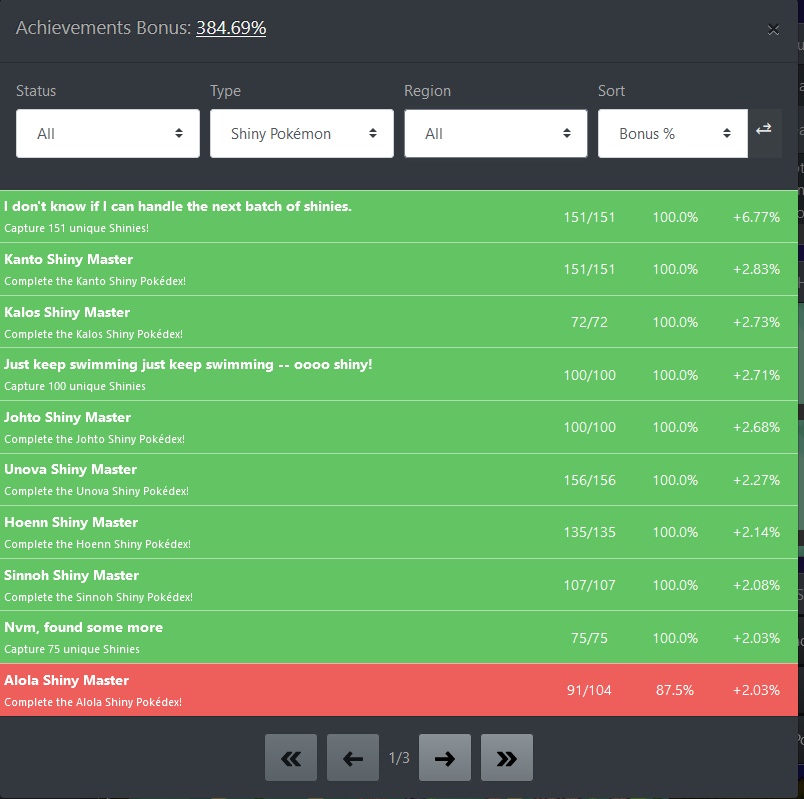
Task: Click the Unova Shiny Master row
Action: point(70,470)
